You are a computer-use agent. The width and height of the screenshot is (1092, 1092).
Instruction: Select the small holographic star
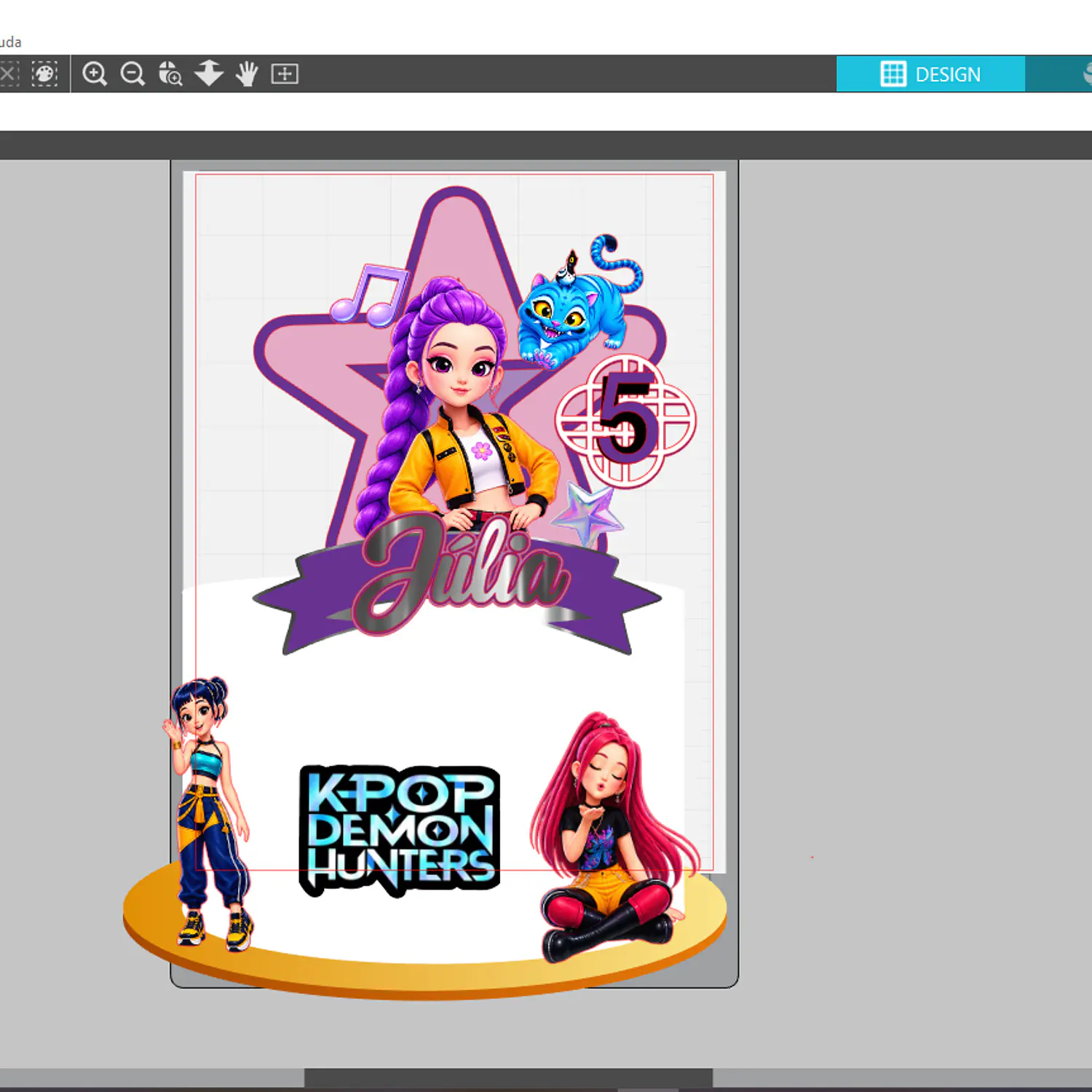point(587,513)
